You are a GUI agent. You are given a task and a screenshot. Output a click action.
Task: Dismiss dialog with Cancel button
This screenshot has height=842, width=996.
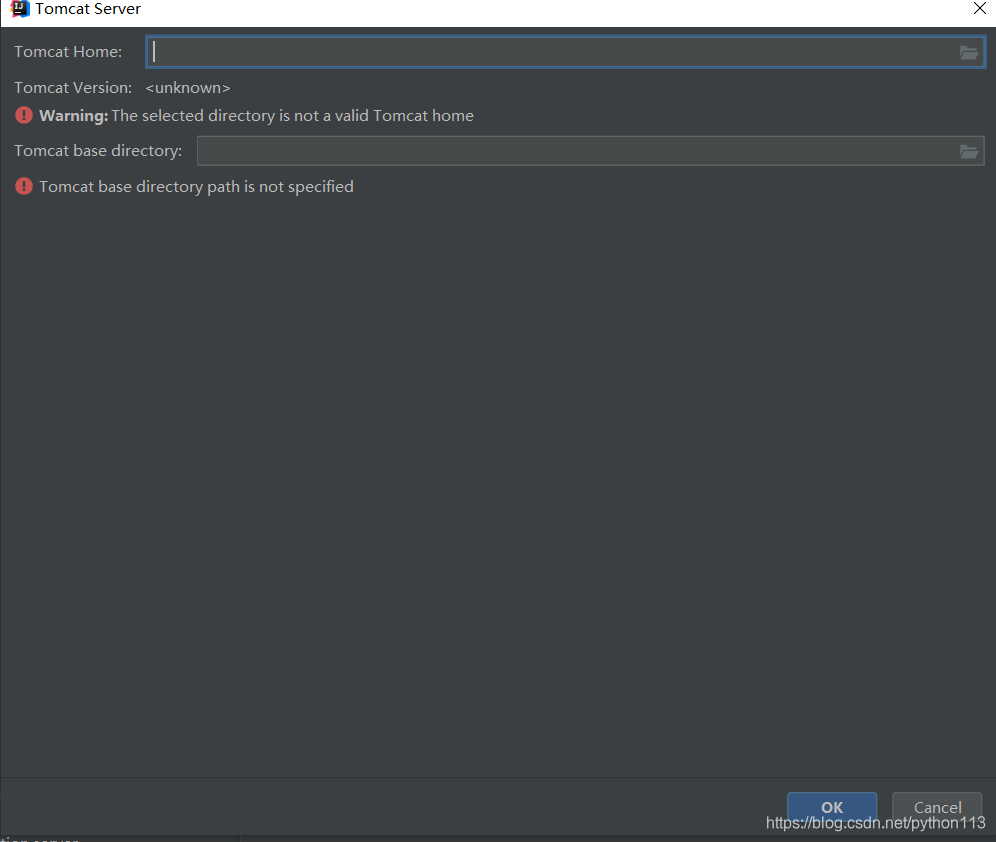click(937, 807)
